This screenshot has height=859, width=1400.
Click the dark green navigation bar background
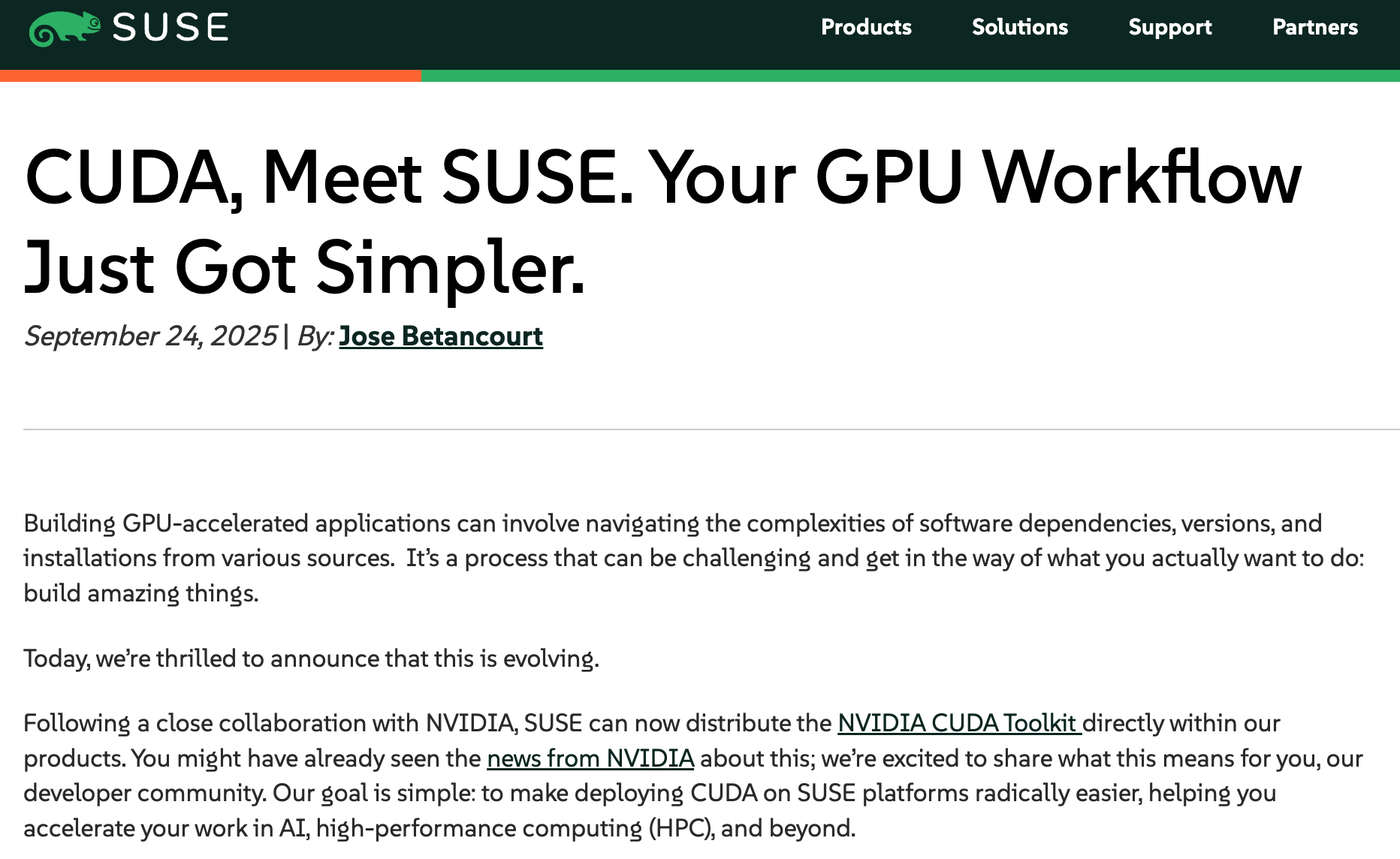tap(526, 35)
